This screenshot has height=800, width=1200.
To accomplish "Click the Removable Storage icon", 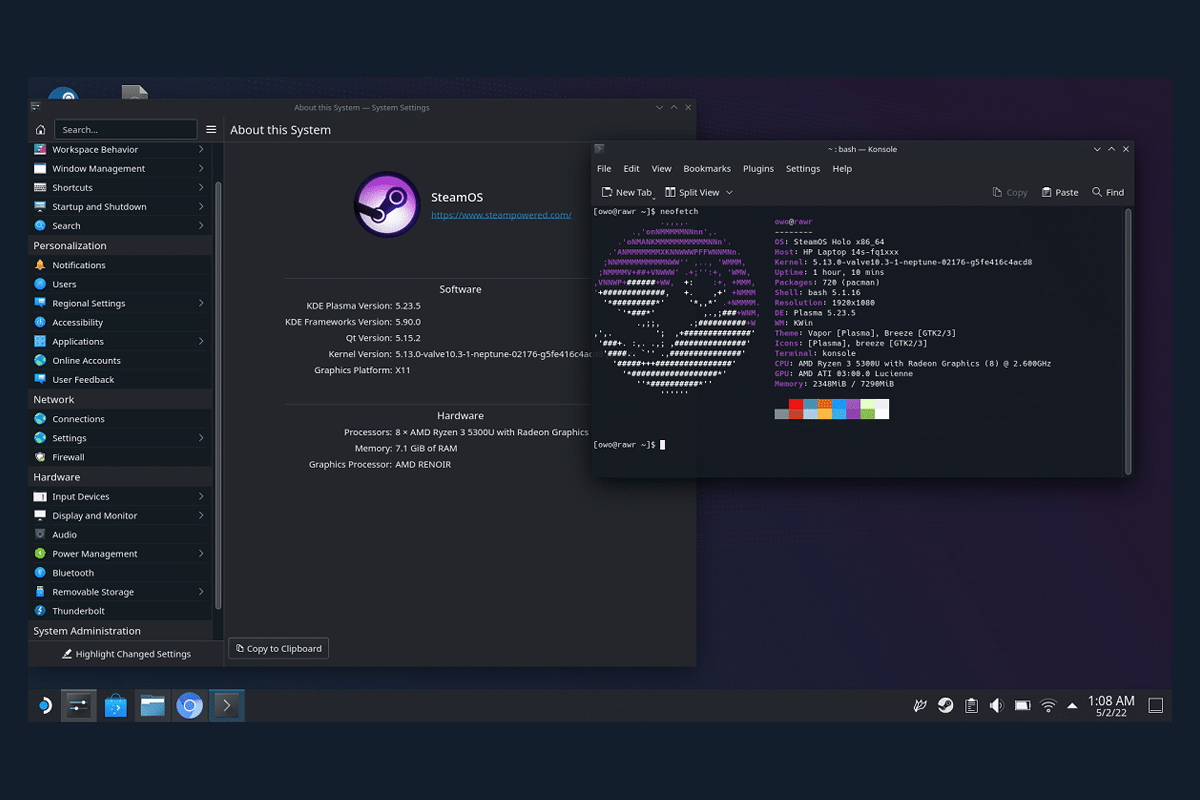I will pos(40,592).
